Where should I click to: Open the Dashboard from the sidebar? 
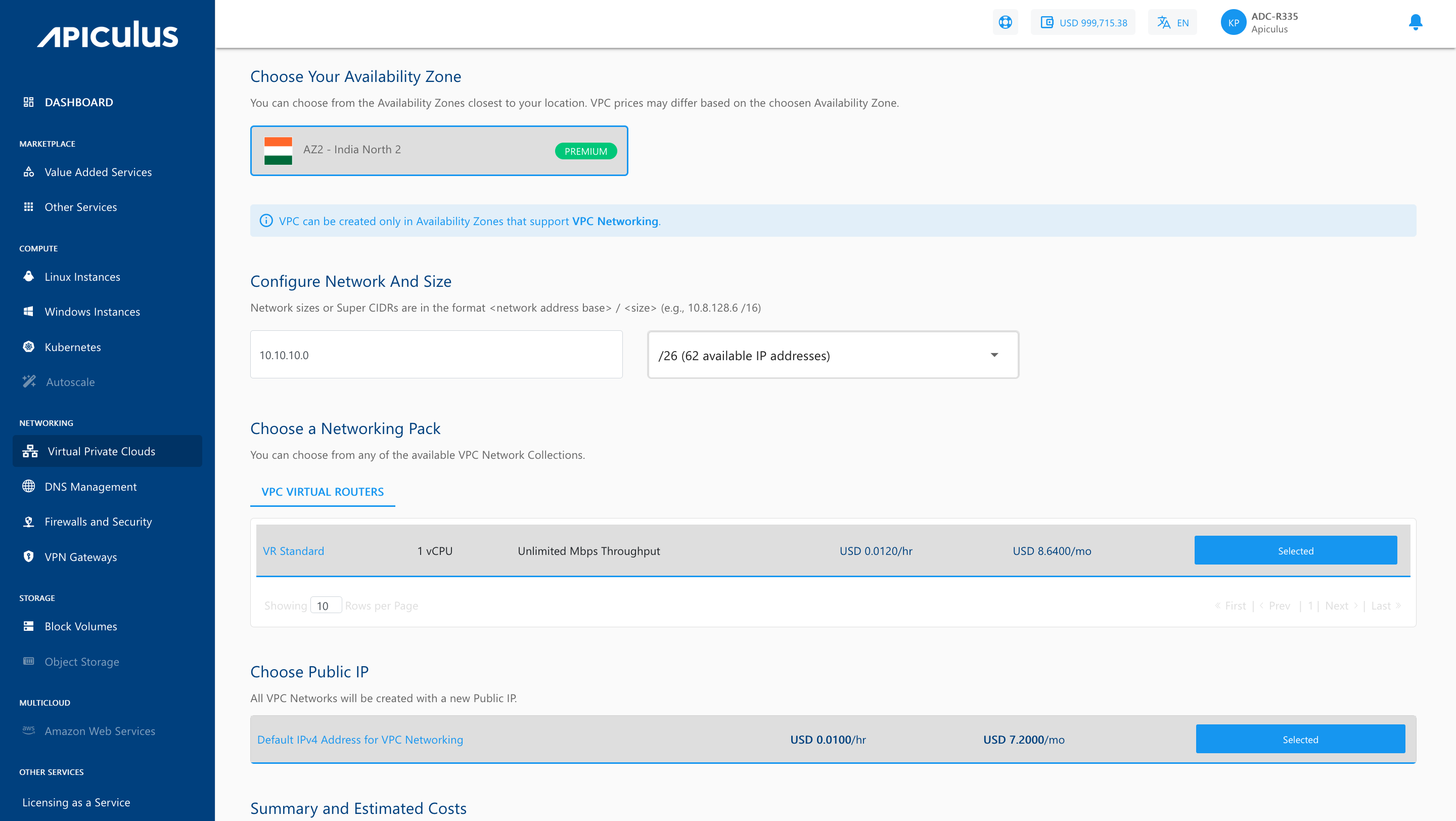click(x=78, y=102)
